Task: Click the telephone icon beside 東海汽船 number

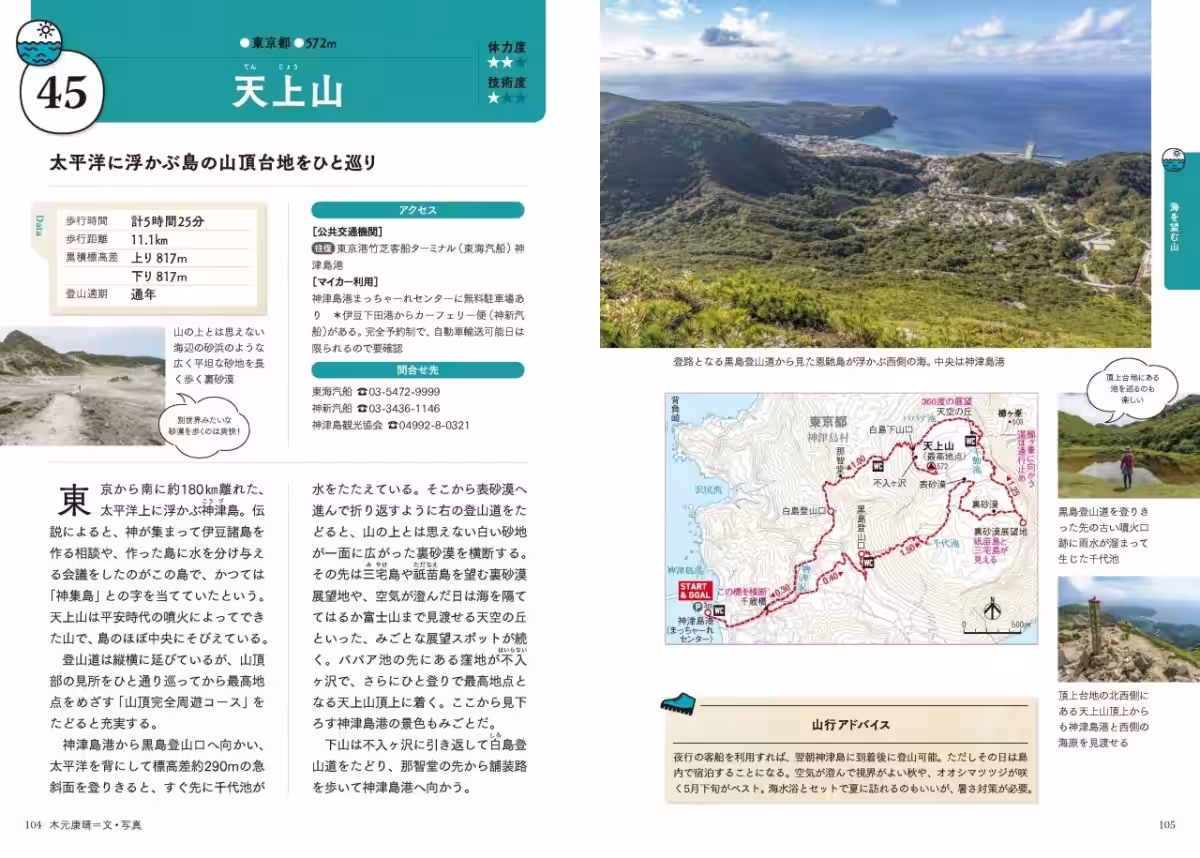Action: [362, 391]
